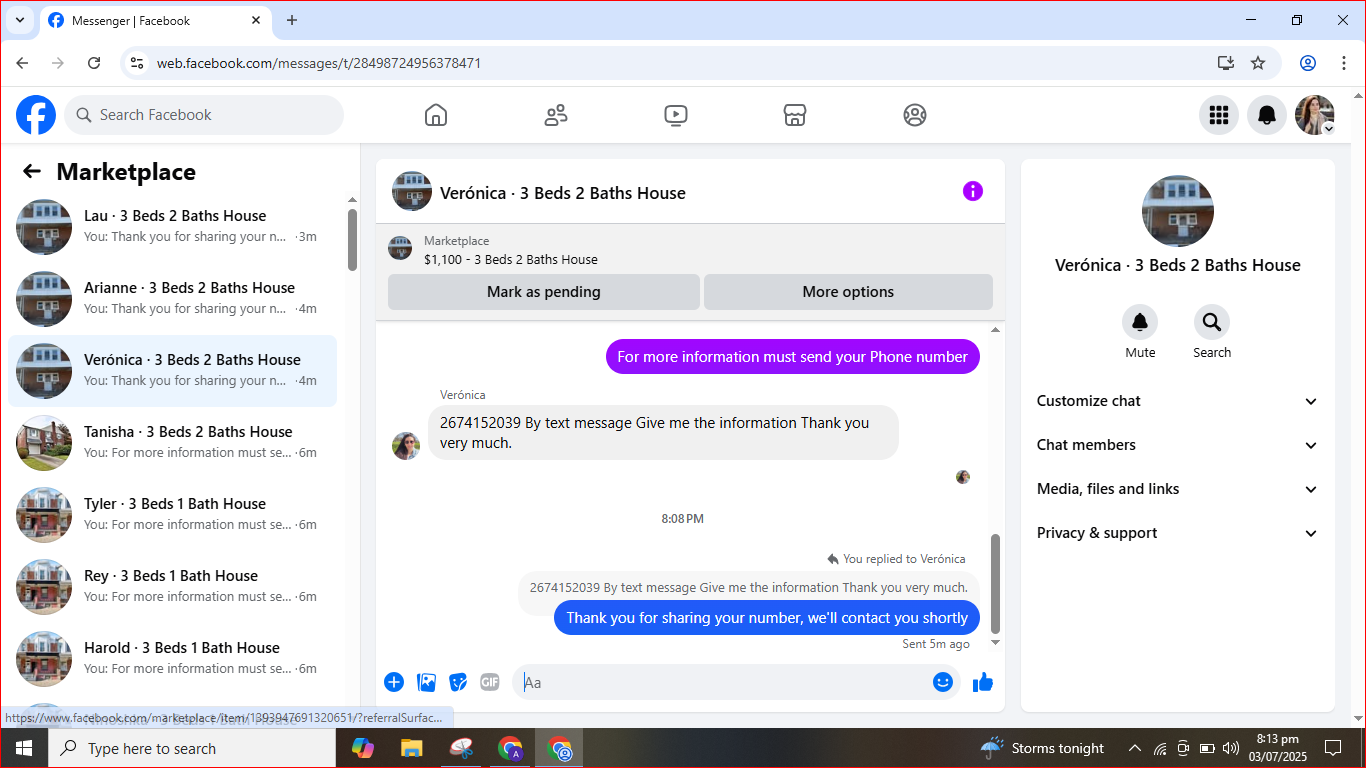1366x768 pixels.
Task: Select the Messenger | Facebook tab
Action: coord(155,20)
